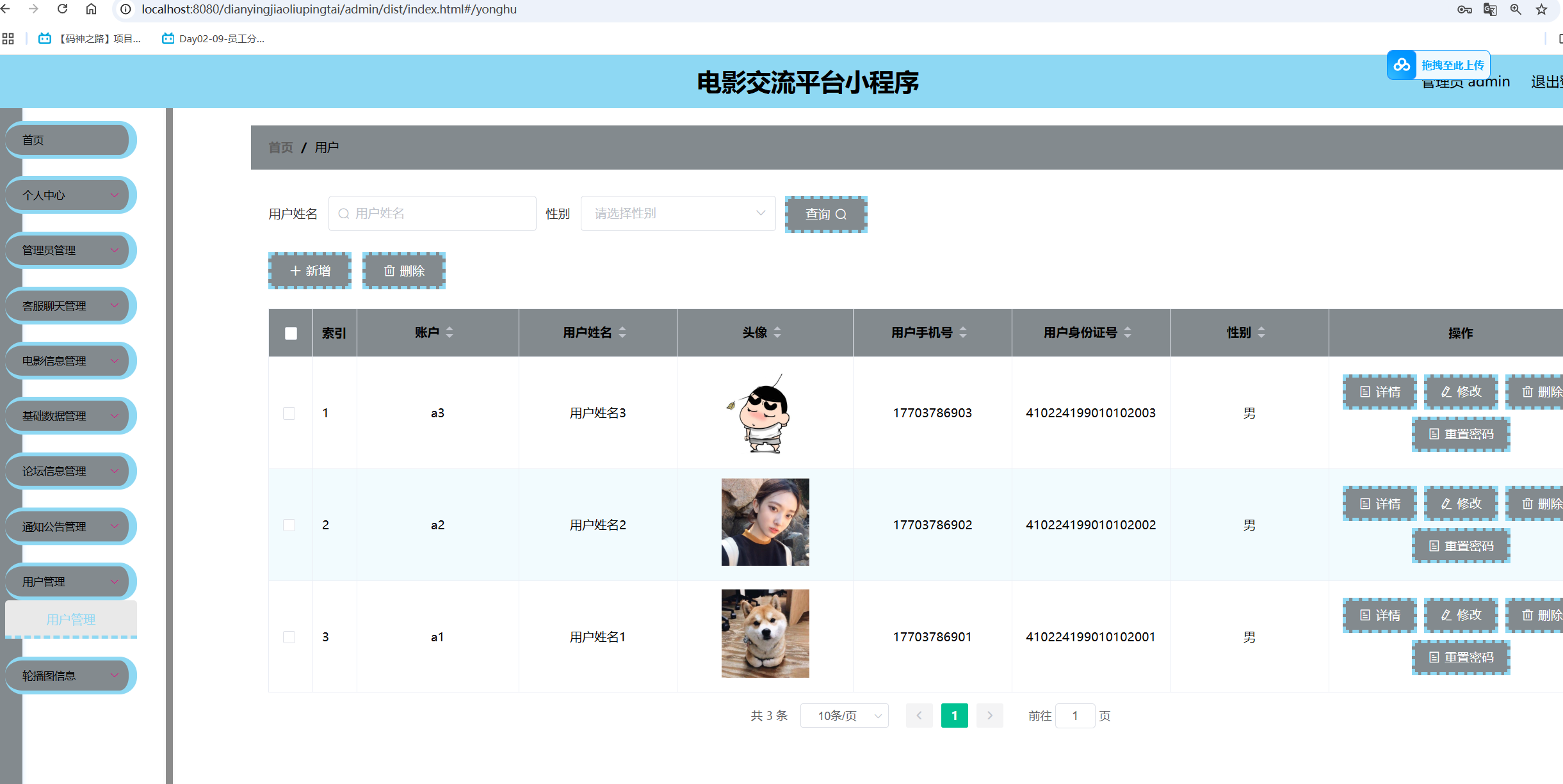This screenshot has width=1563, height=784.
Task: Click the cloud upload 拖拽至此上传 widget
Action: point(1438,65)
